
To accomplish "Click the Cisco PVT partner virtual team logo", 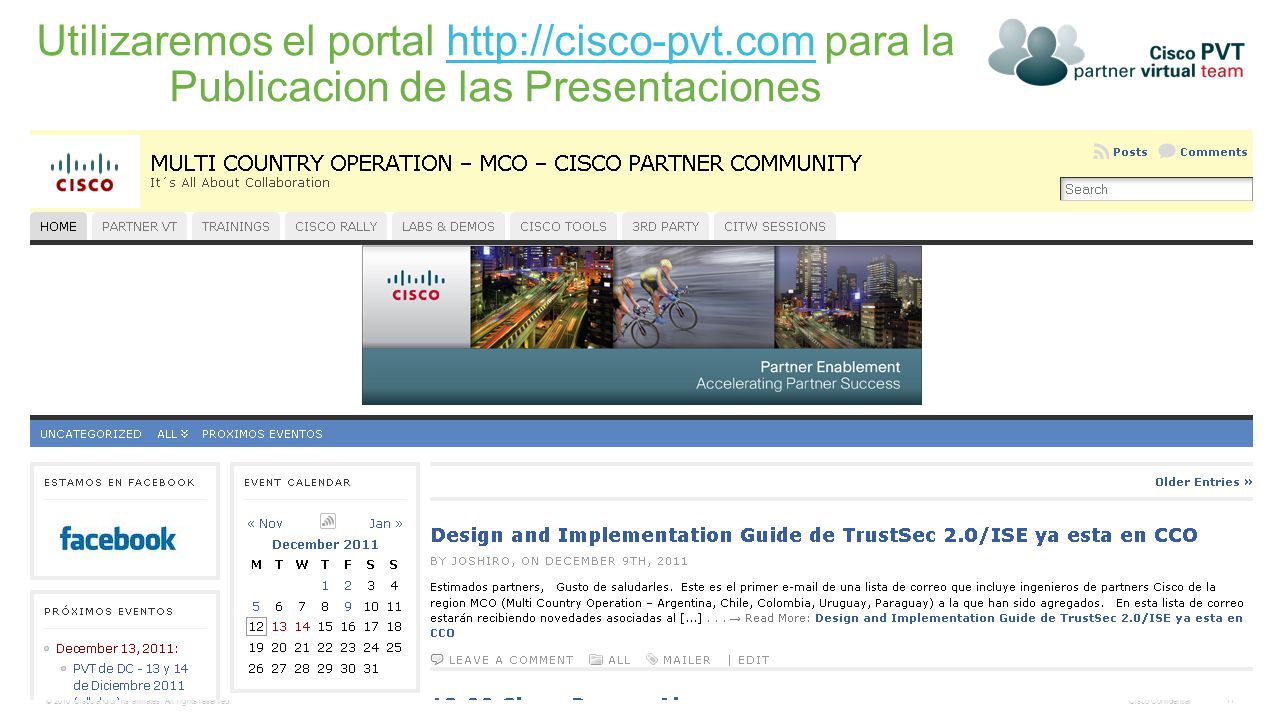I will [x=1117, y=52].
